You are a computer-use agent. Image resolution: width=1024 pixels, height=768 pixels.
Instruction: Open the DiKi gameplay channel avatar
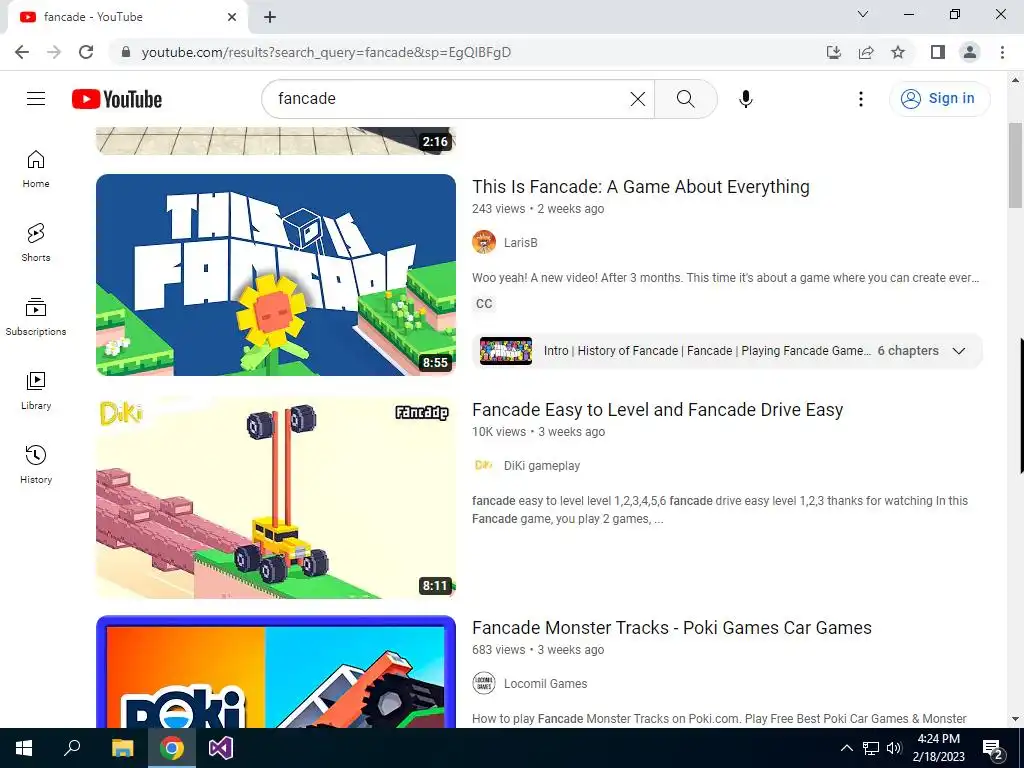point(484,466)
